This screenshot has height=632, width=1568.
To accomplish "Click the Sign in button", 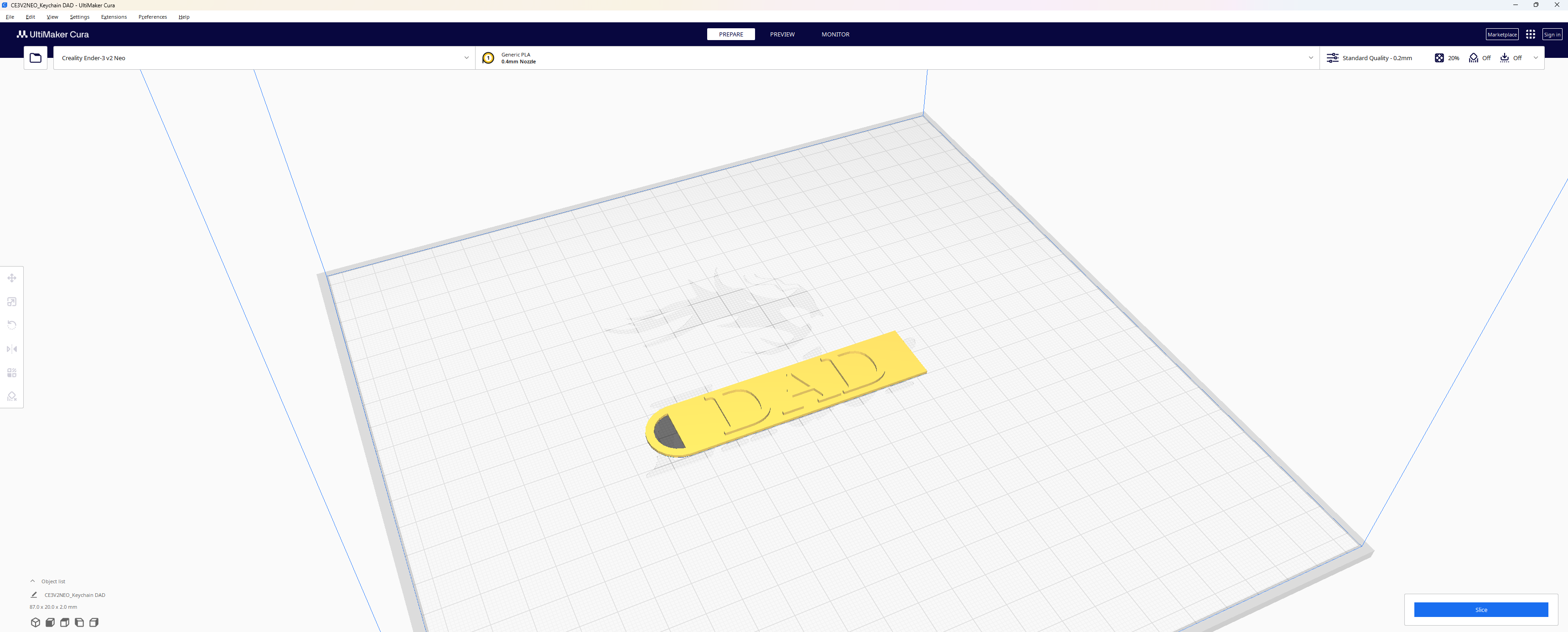I will [1552, 34].
